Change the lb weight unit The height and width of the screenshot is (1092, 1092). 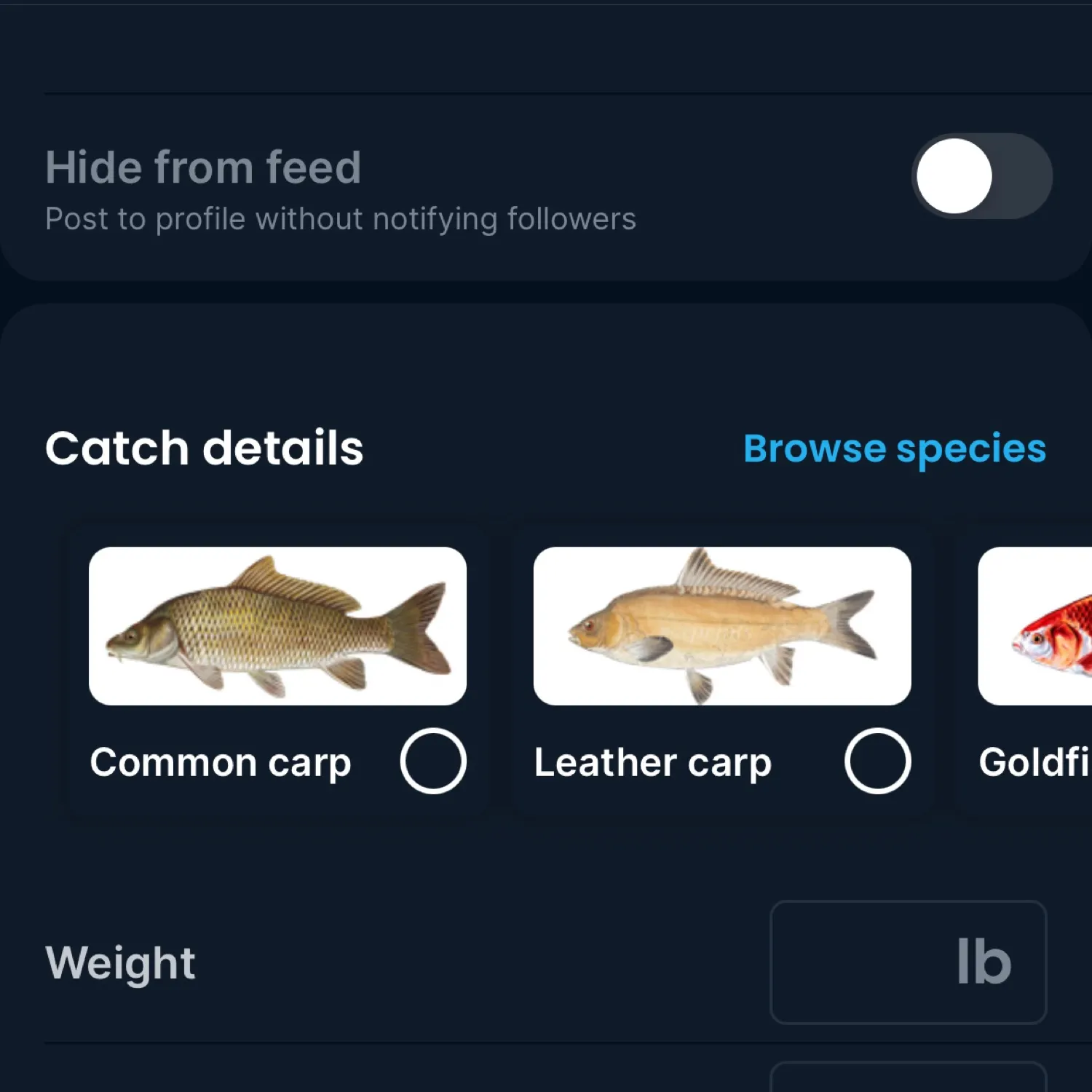click(983, 962)
